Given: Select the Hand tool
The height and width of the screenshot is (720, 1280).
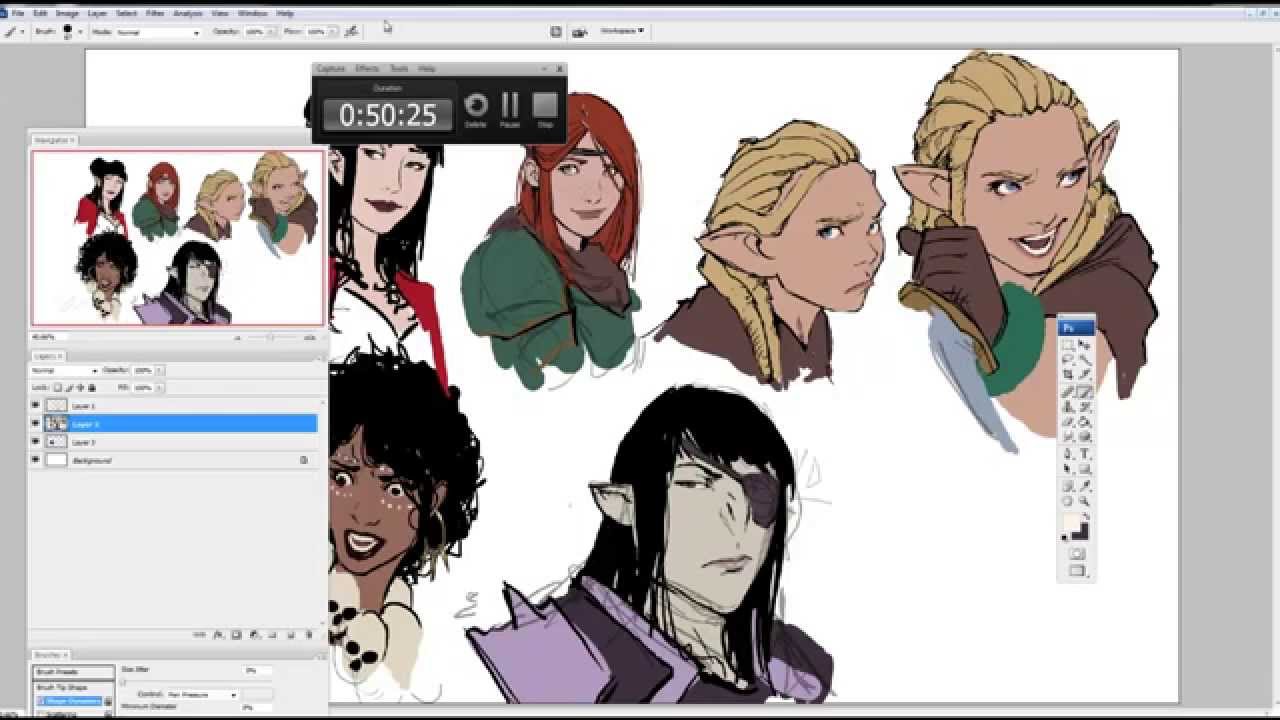Looking at the screenshot, I should (x=1068, y=501).
